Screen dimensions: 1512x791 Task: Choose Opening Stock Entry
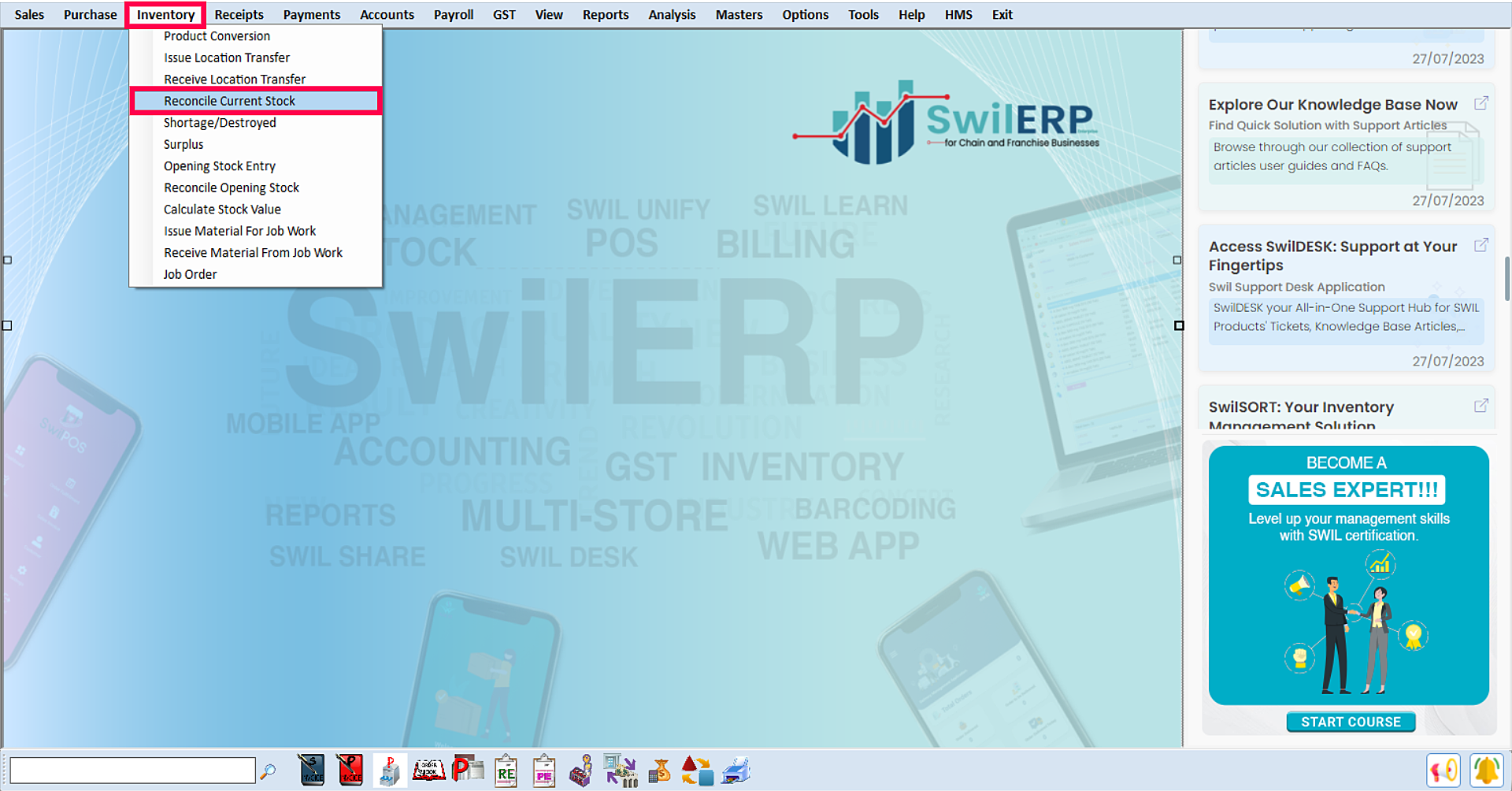pyautogui.click(x=256, y=166)
